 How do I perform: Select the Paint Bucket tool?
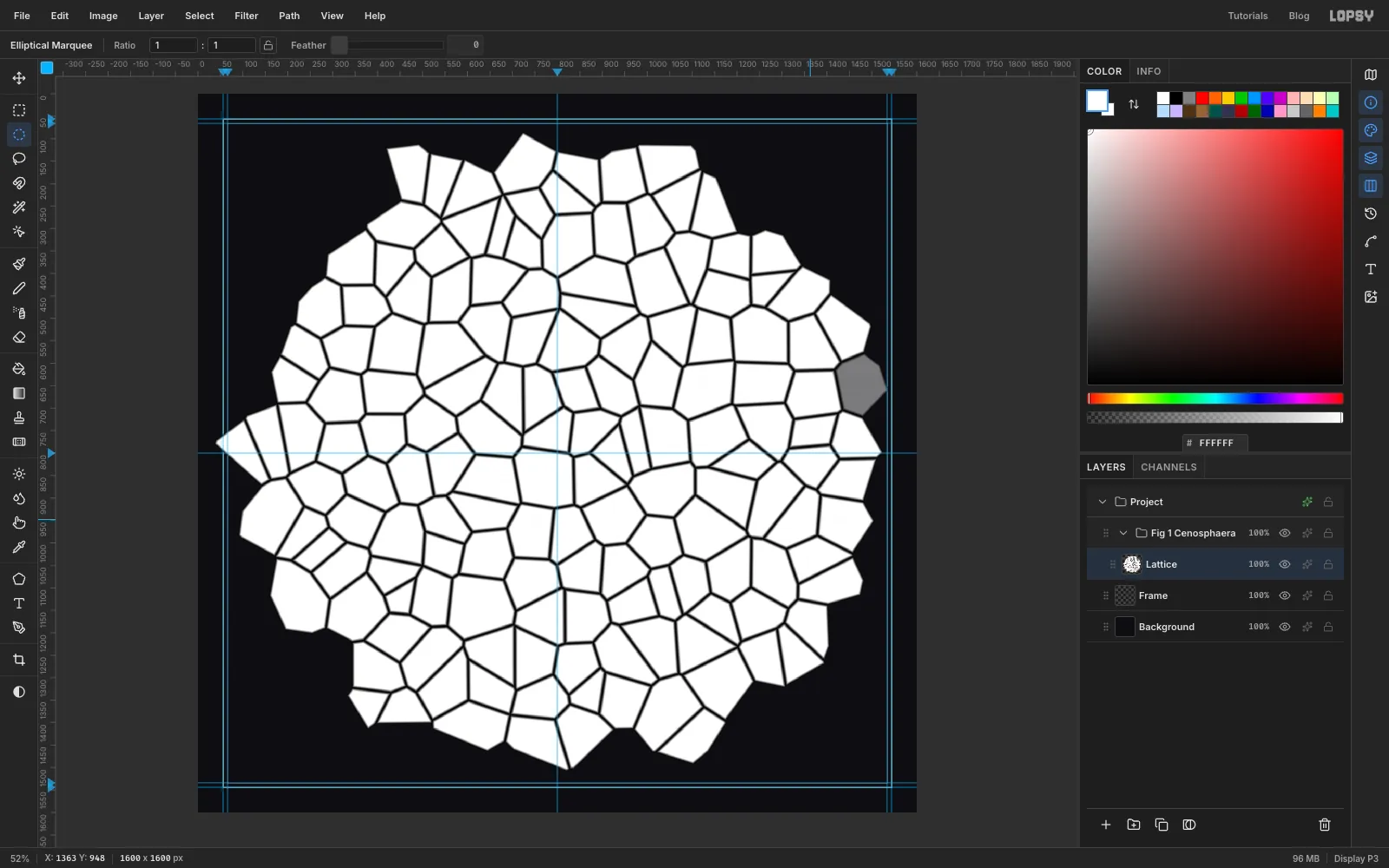pos(19,369)
